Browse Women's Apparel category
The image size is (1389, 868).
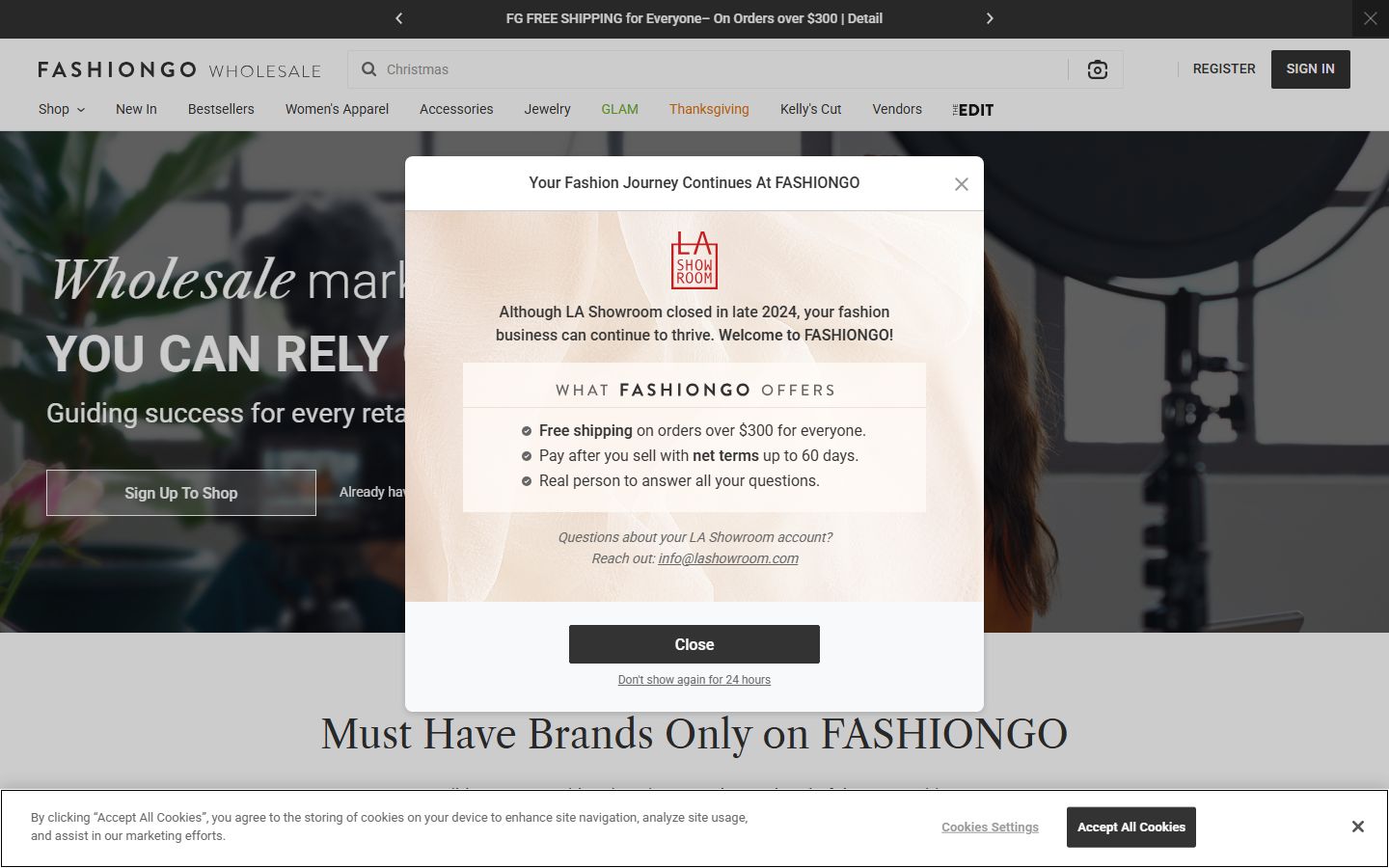tap(337, 109)
